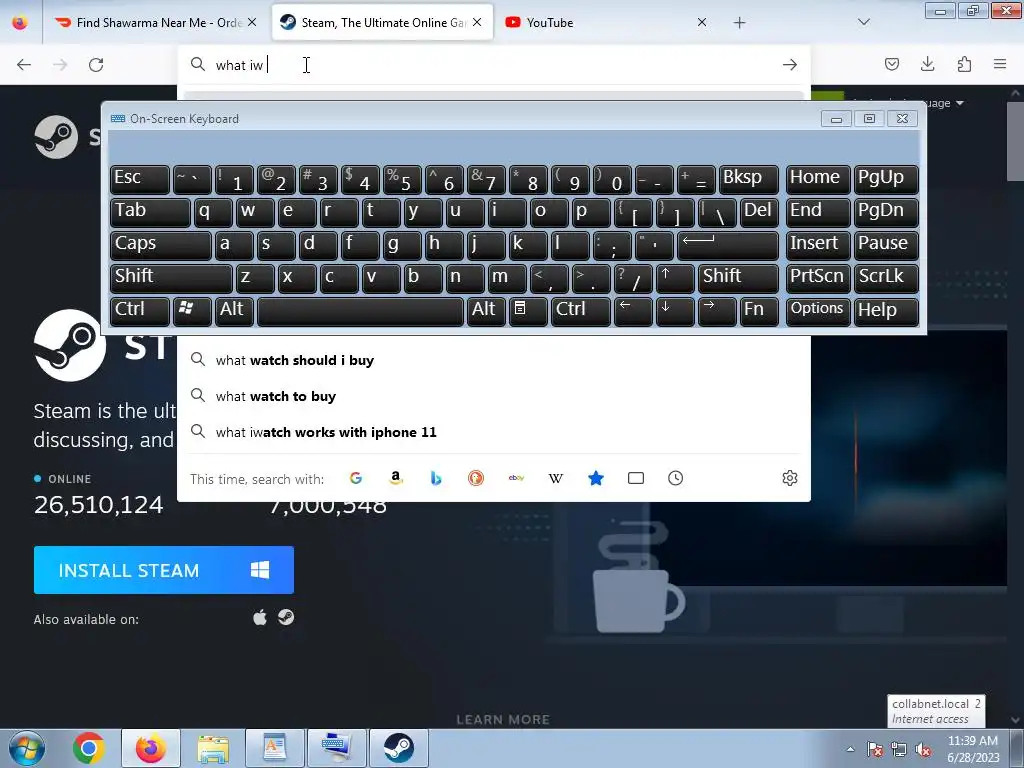Screen dimensions: 1024x768
Task: Open Firefox downloads panel
Action: [x=927, y=64]
